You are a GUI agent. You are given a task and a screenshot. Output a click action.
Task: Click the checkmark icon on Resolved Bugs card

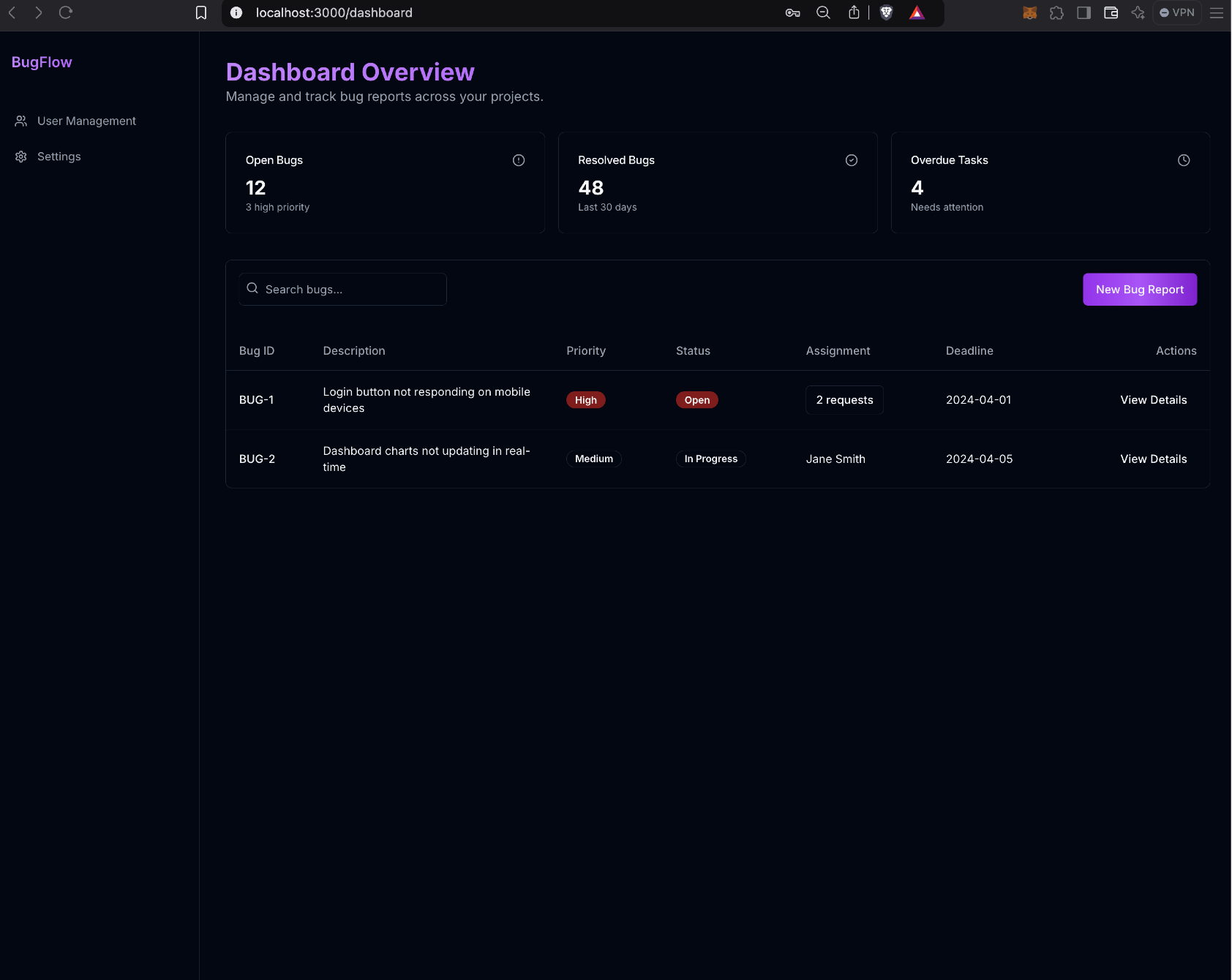[x=852, y=160]
